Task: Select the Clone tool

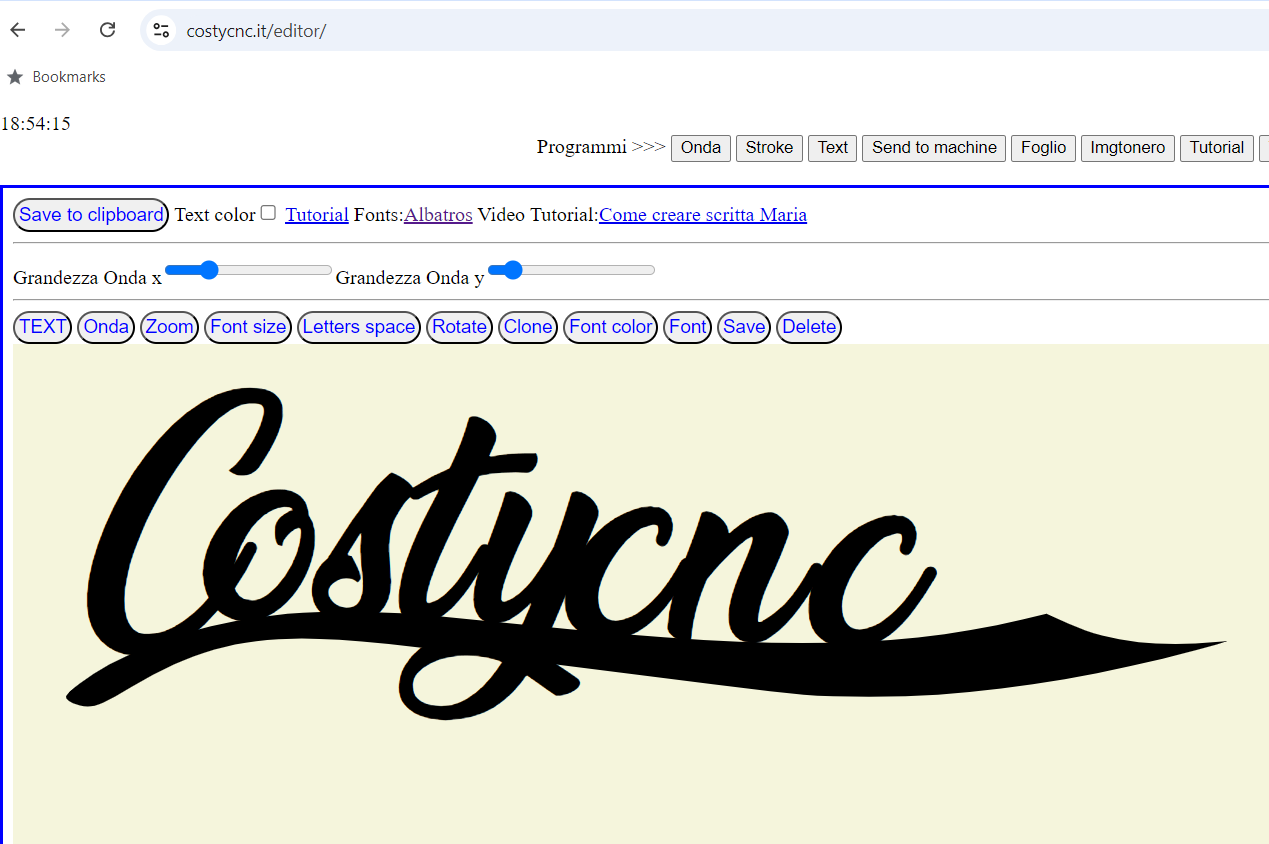Action: point(528,327)
